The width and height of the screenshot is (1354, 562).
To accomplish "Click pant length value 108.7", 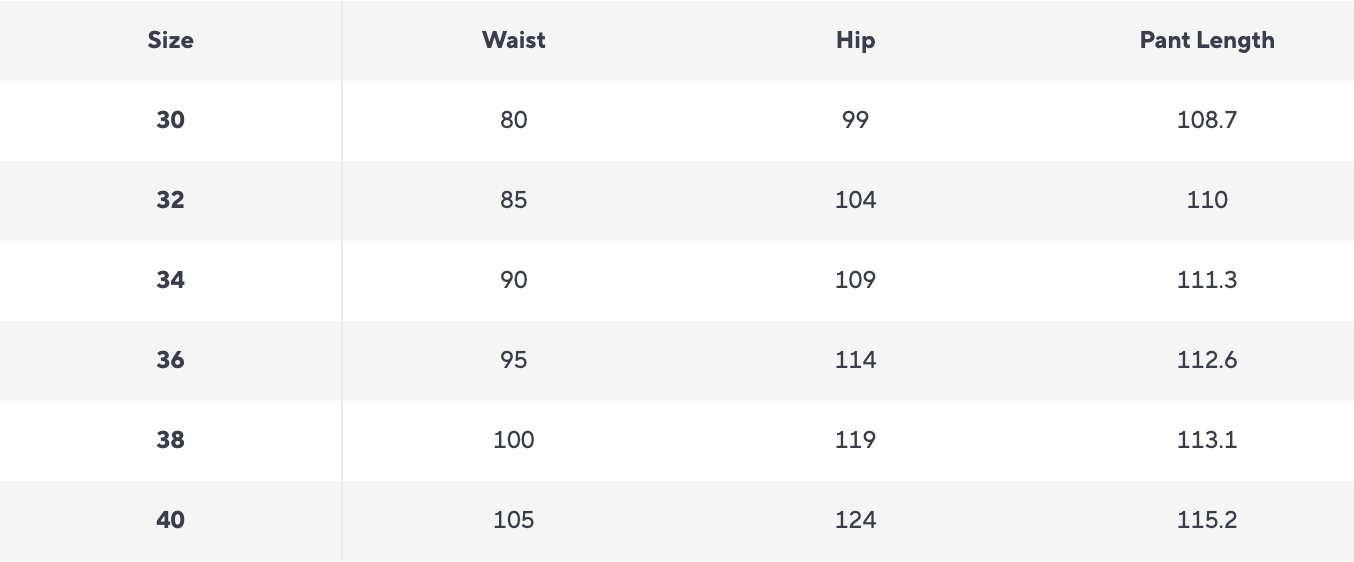I will pos(1206,120).
